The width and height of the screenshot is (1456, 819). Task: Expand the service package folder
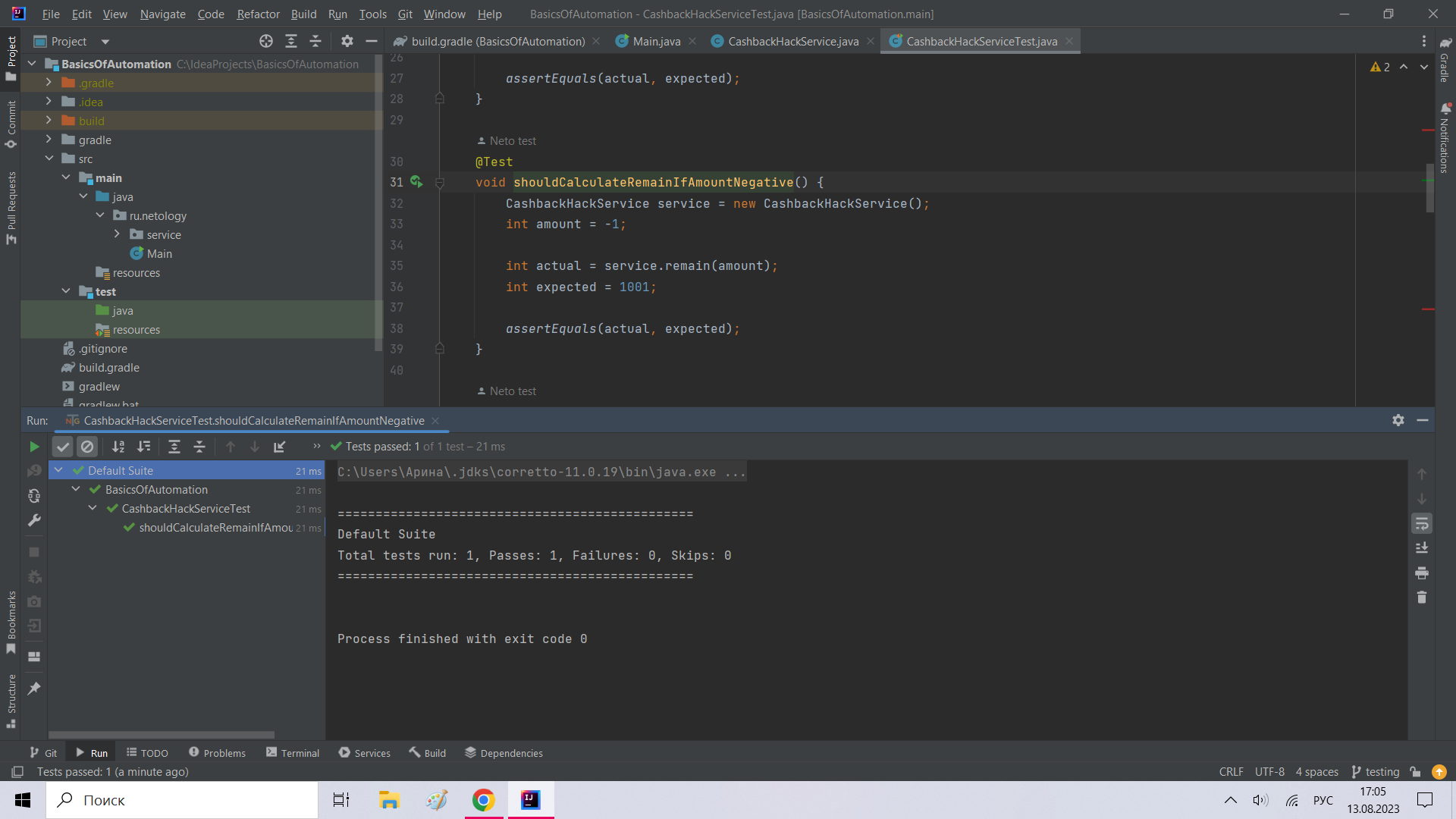(117, 234)
